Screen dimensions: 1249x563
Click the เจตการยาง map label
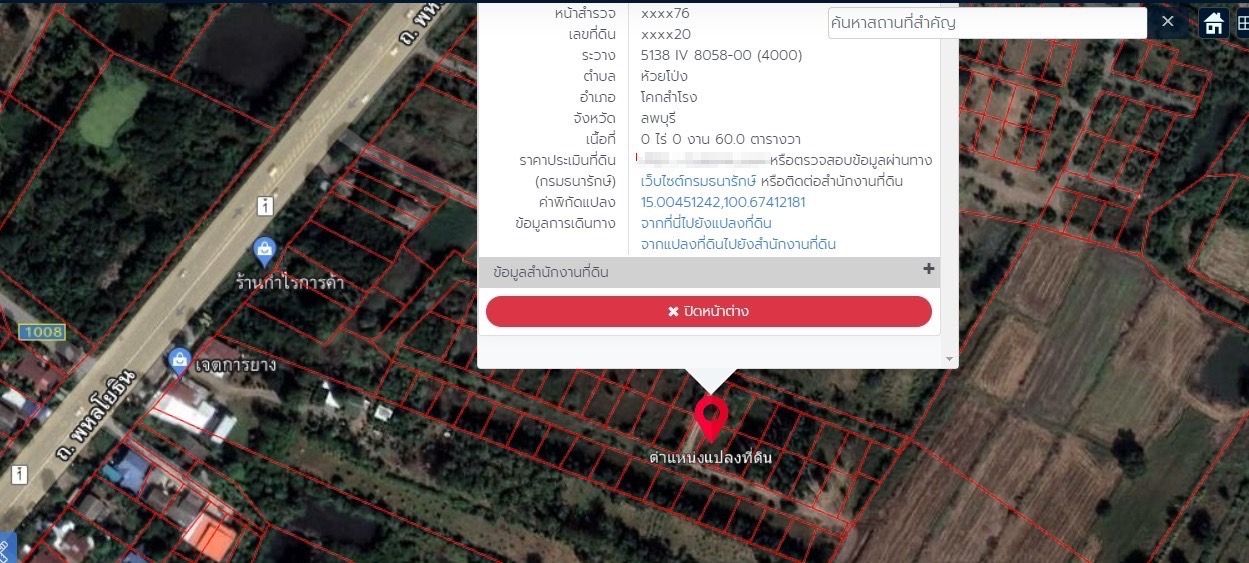tap(236, 365)
